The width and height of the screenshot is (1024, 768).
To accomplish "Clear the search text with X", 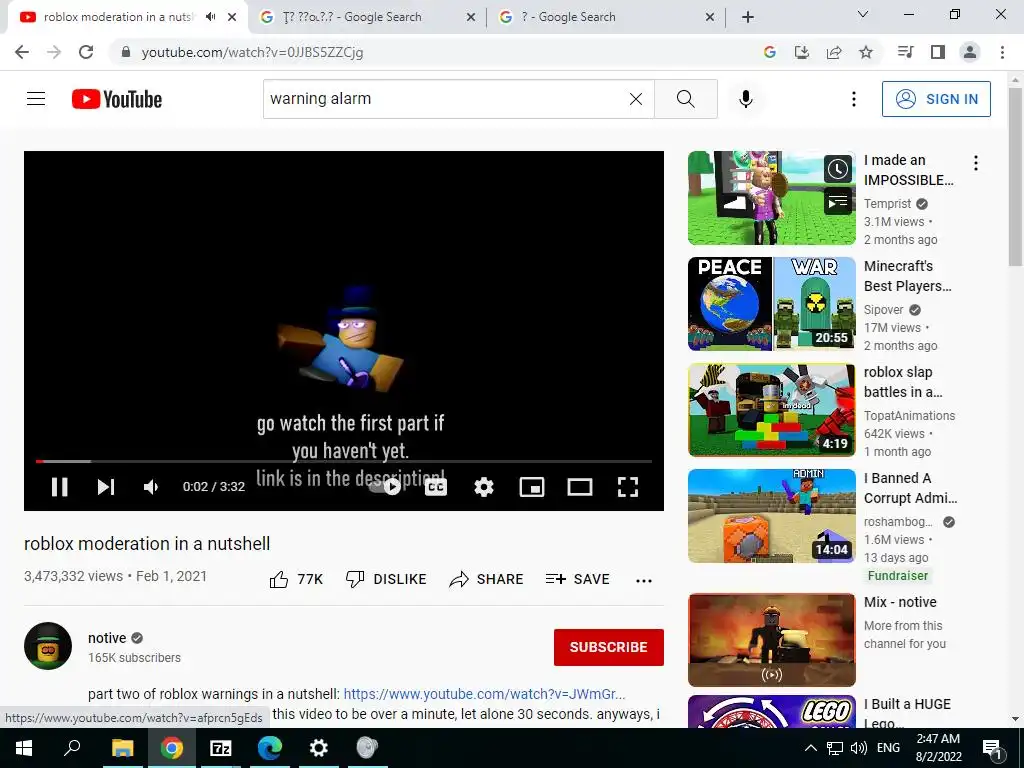I will (x=635, y=99).
